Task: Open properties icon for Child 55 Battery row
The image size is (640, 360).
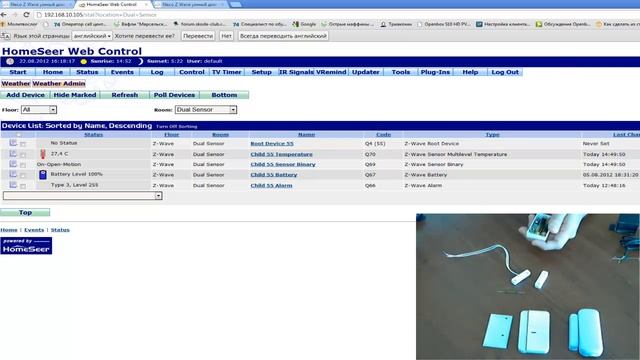Action: pos(13,174)
